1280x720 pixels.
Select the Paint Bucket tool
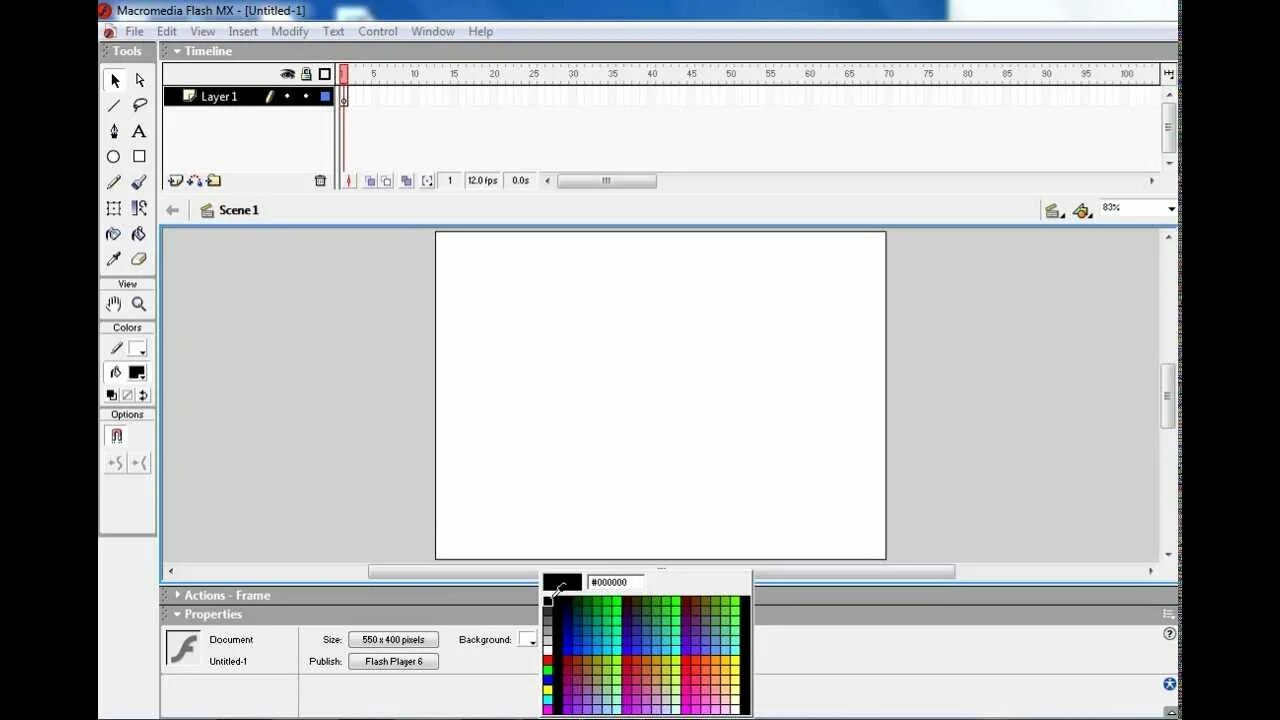[x=139, y=233]
